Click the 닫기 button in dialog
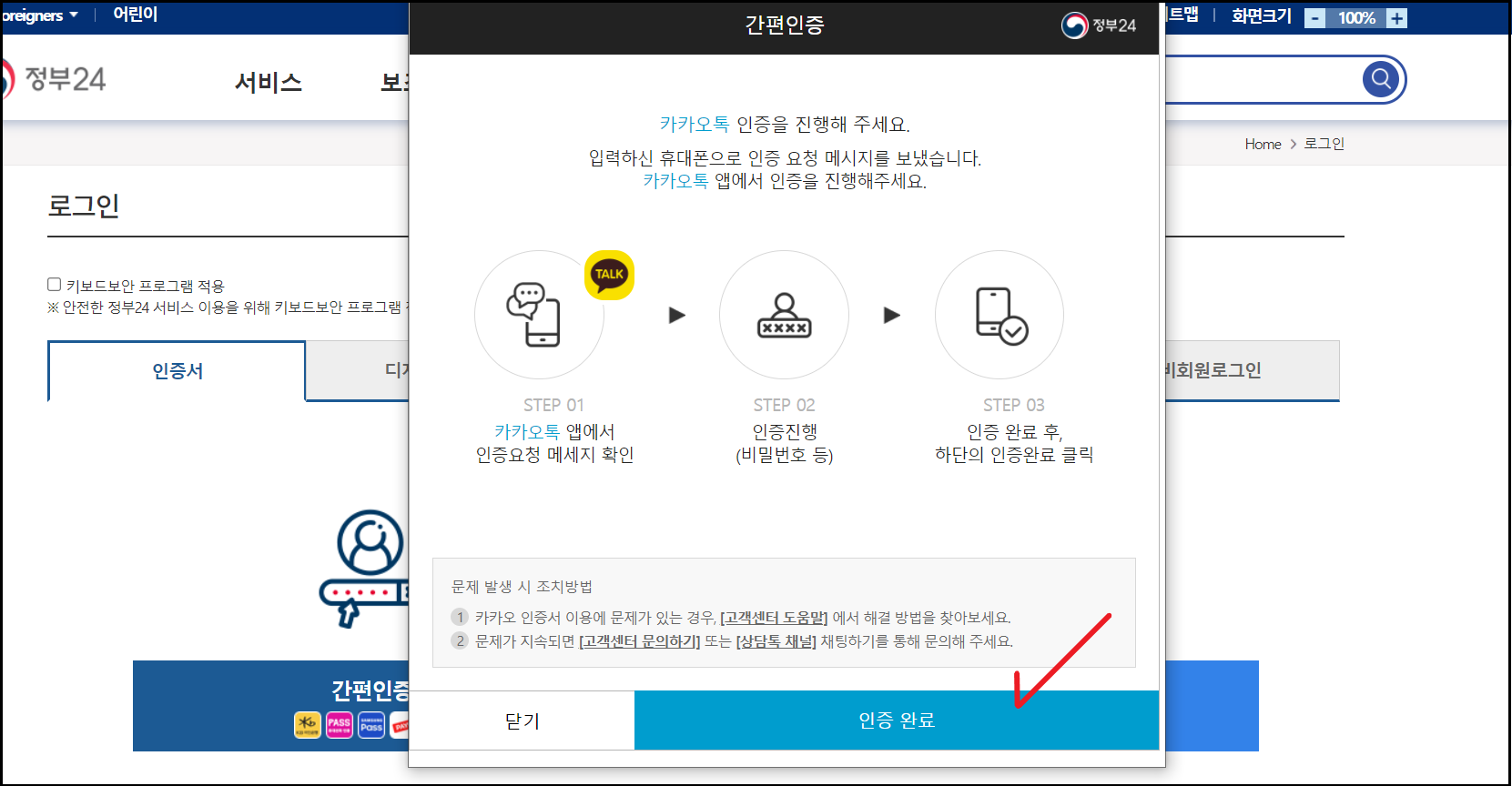 point(522,720)
